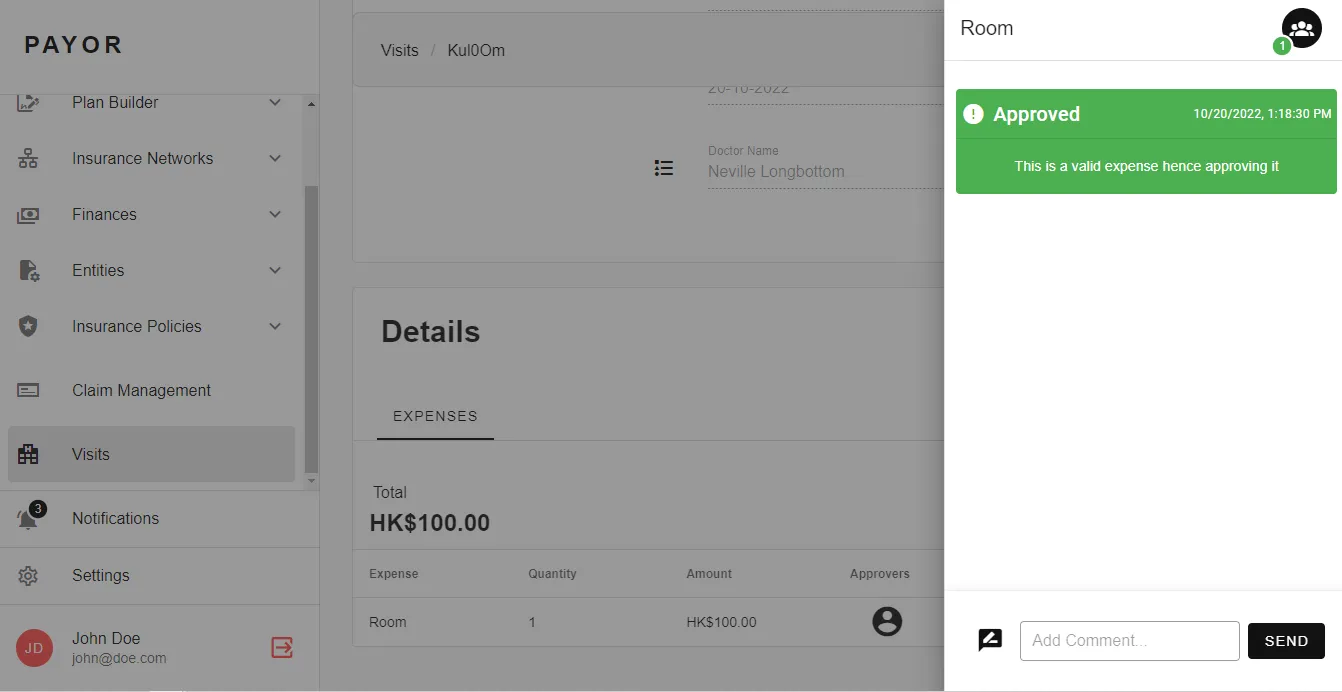Expand the Plan Builder menu
Screen dimensions: 1342x692
tap(275, 102)
